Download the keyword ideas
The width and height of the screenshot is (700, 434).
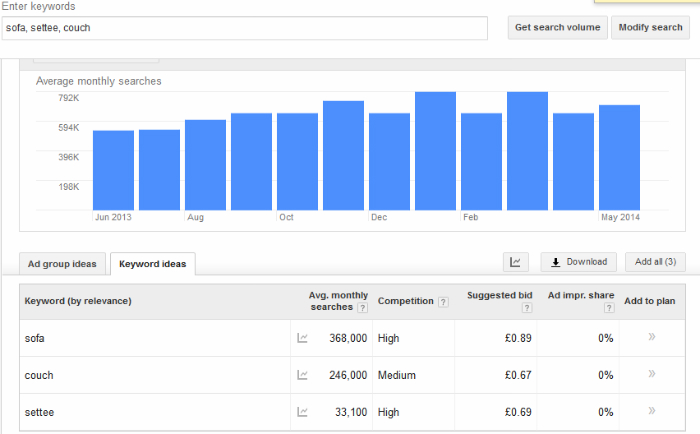point(579,262)
